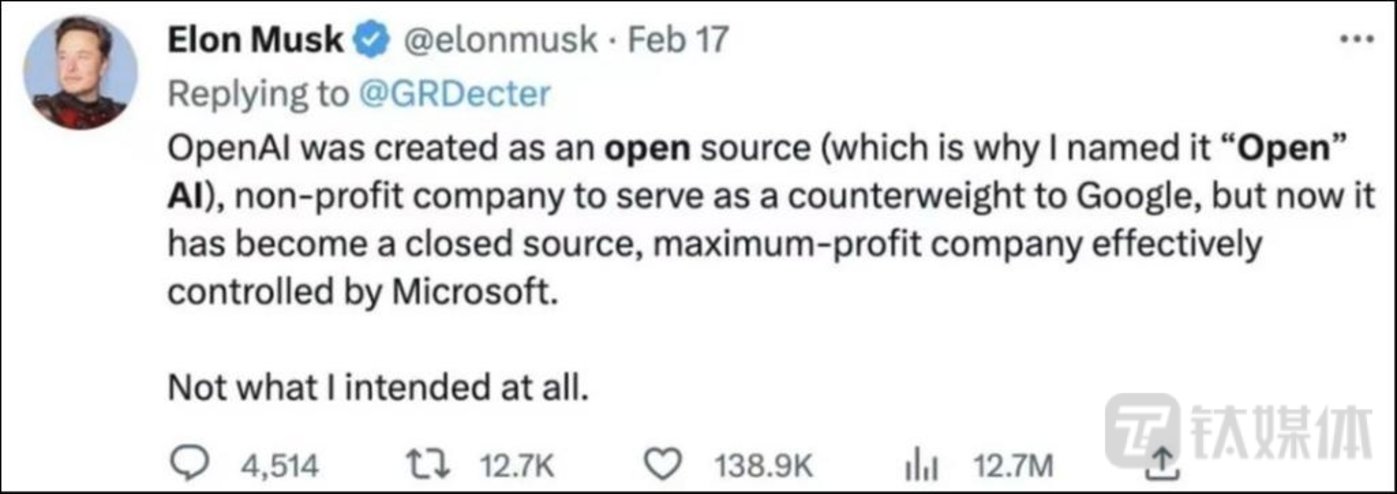Click the 4,514 replies count
Image resolution: width=1397 pixels, height=494 pixels.
pyautogui.click(x=280, y=465)
